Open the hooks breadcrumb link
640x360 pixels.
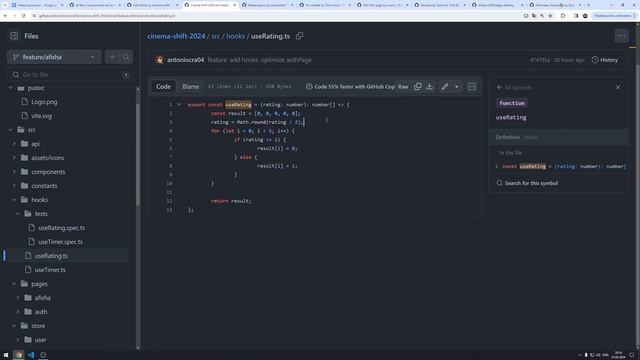236,36
